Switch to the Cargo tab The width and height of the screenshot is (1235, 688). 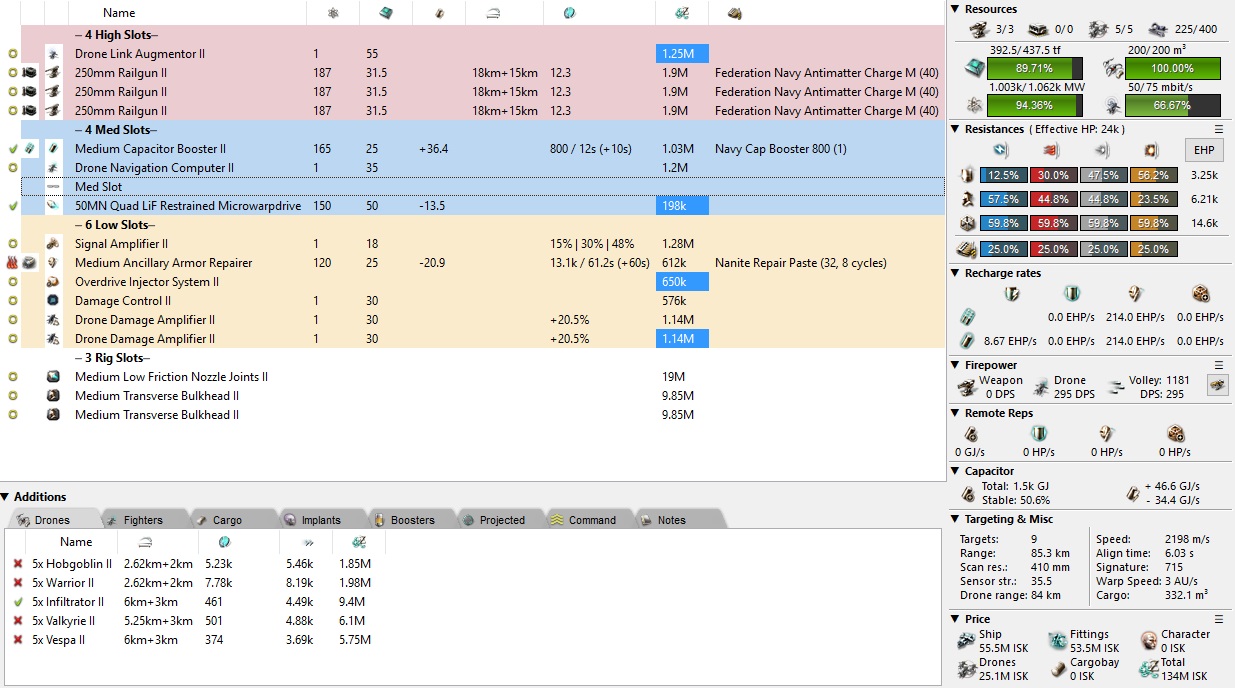point(227,520)
